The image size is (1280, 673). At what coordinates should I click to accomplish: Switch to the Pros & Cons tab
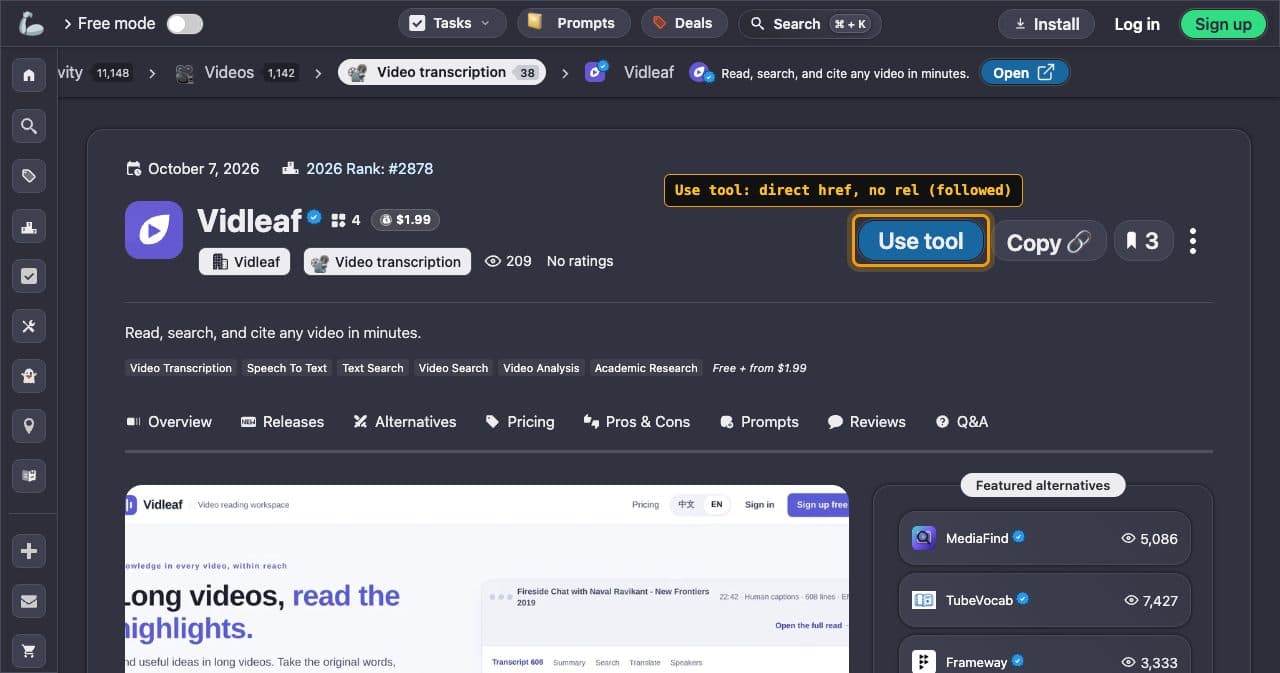pyautogui.click(x=636, y=422)
